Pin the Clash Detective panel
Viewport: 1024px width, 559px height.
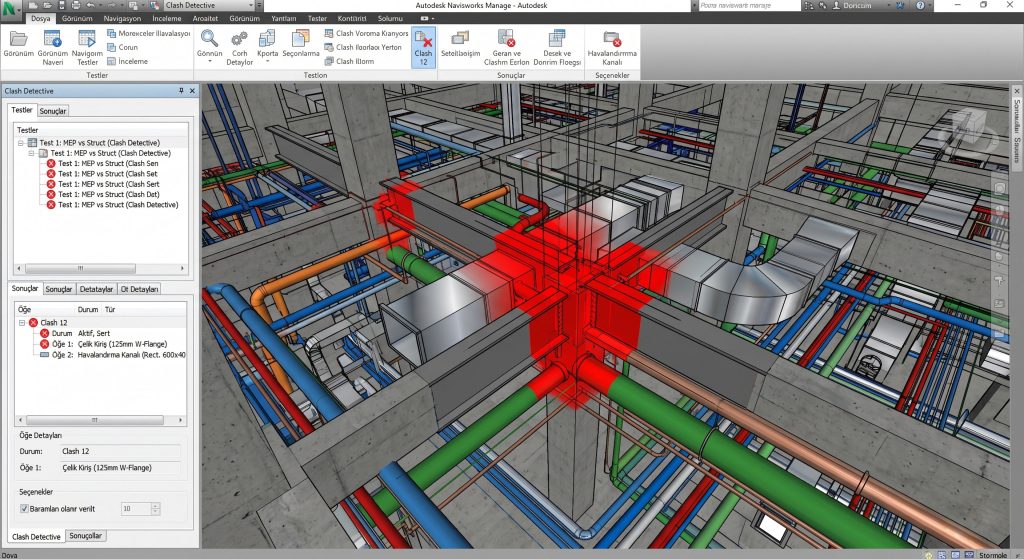181,91
